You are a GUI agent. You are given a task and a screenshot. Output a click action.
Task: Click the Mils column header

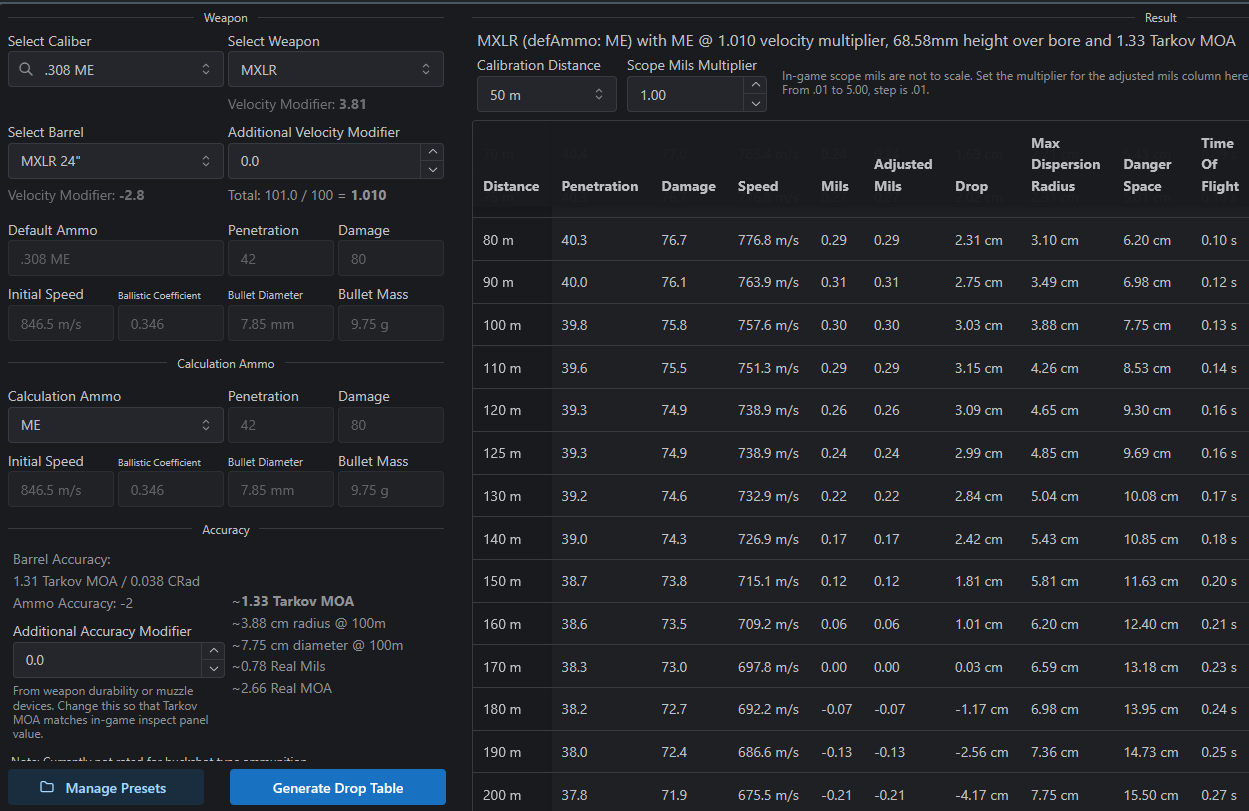tap(834, 186)
